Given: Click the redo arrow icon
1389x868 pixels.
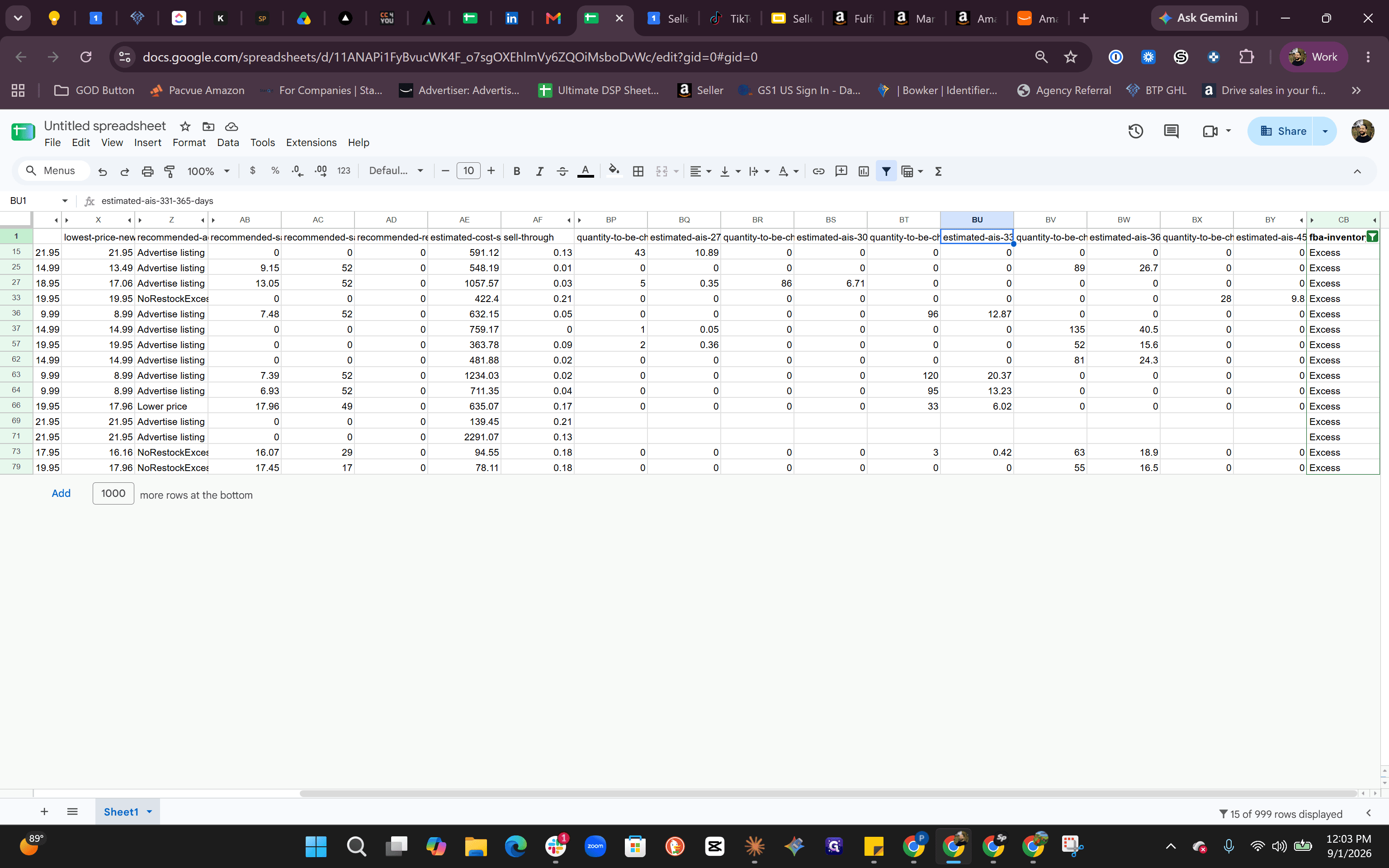Looking at the screenshot, I should [124, 171].
